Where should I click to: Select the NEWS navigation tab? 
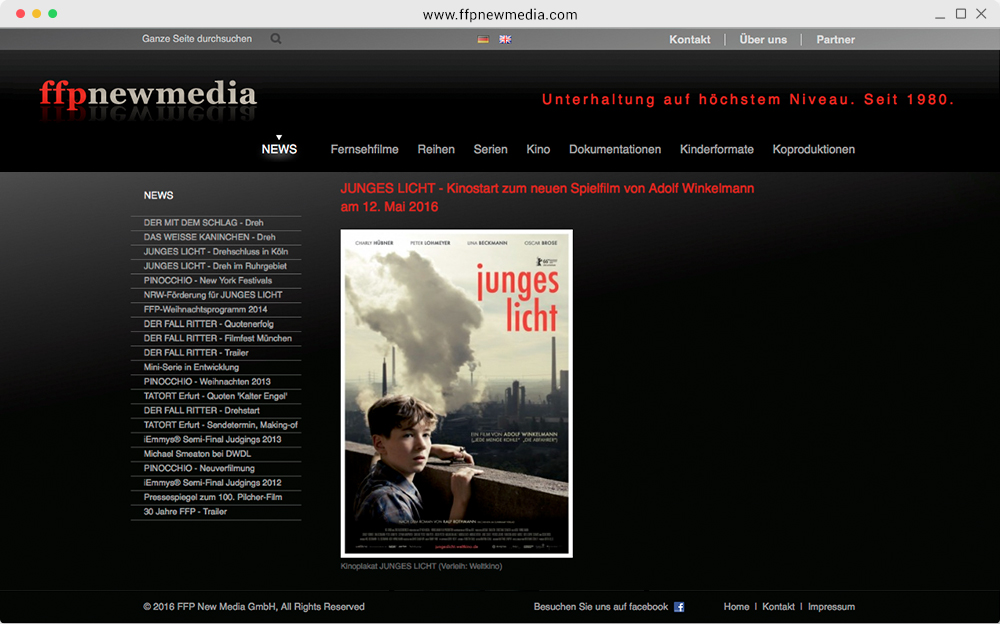click(x=279, y=149)
